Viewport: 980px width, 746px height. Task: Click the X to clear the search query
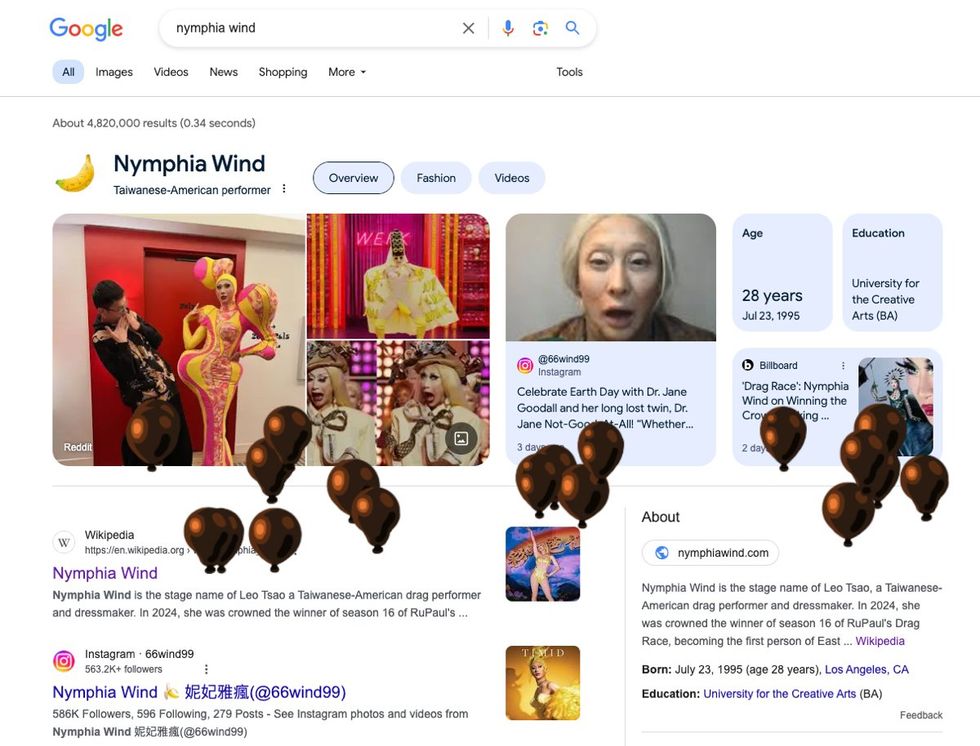pyautogui.click(x=468, y=28)
